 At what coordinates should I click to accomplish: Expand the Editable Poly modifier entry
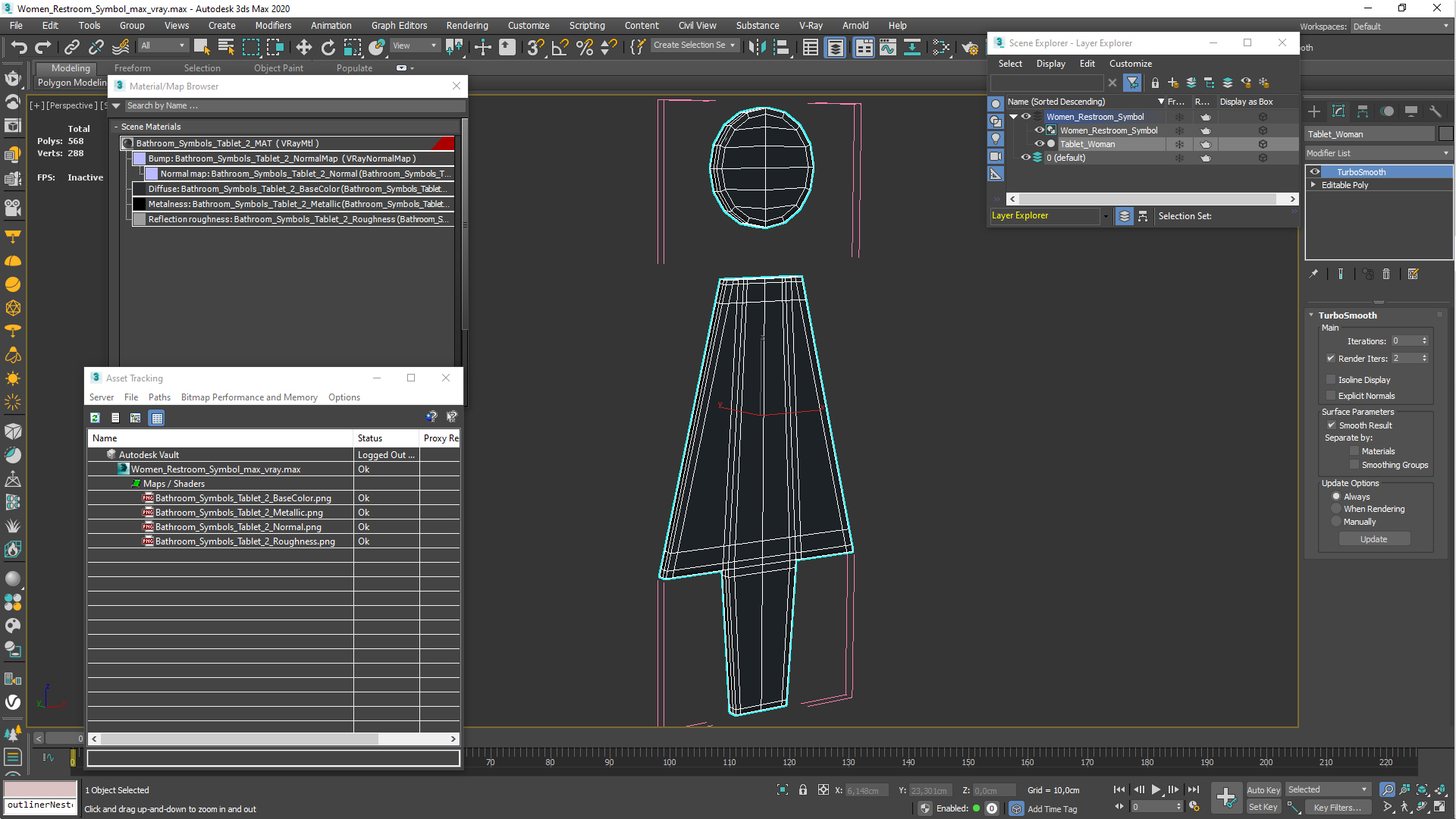[x=1313, y=185]
